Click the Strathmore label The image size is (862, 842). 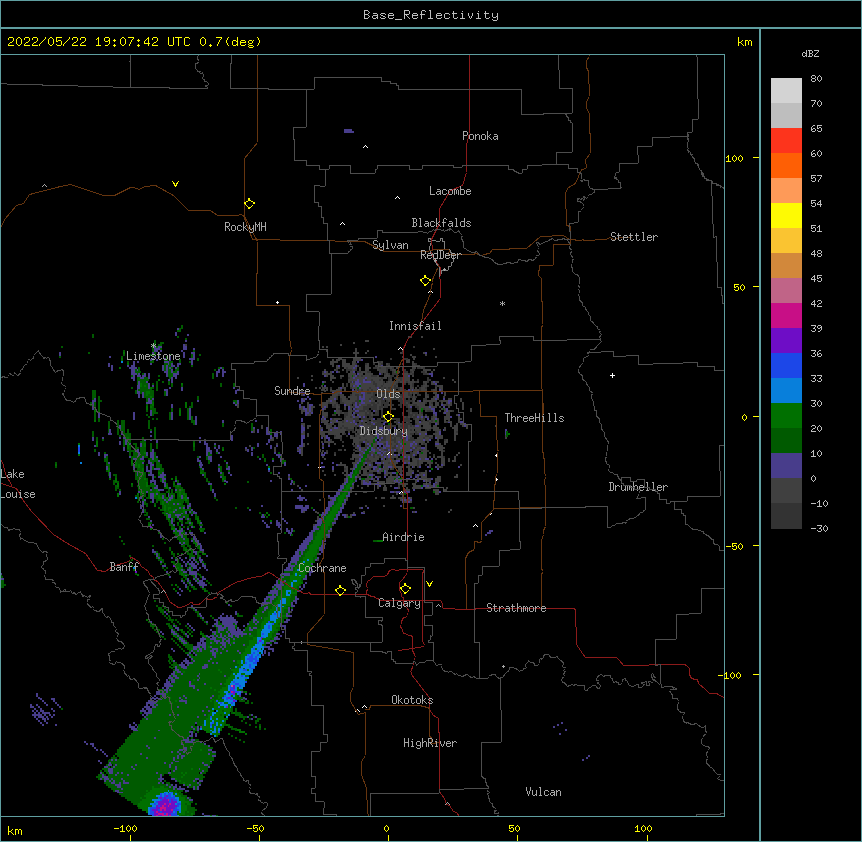516,608
